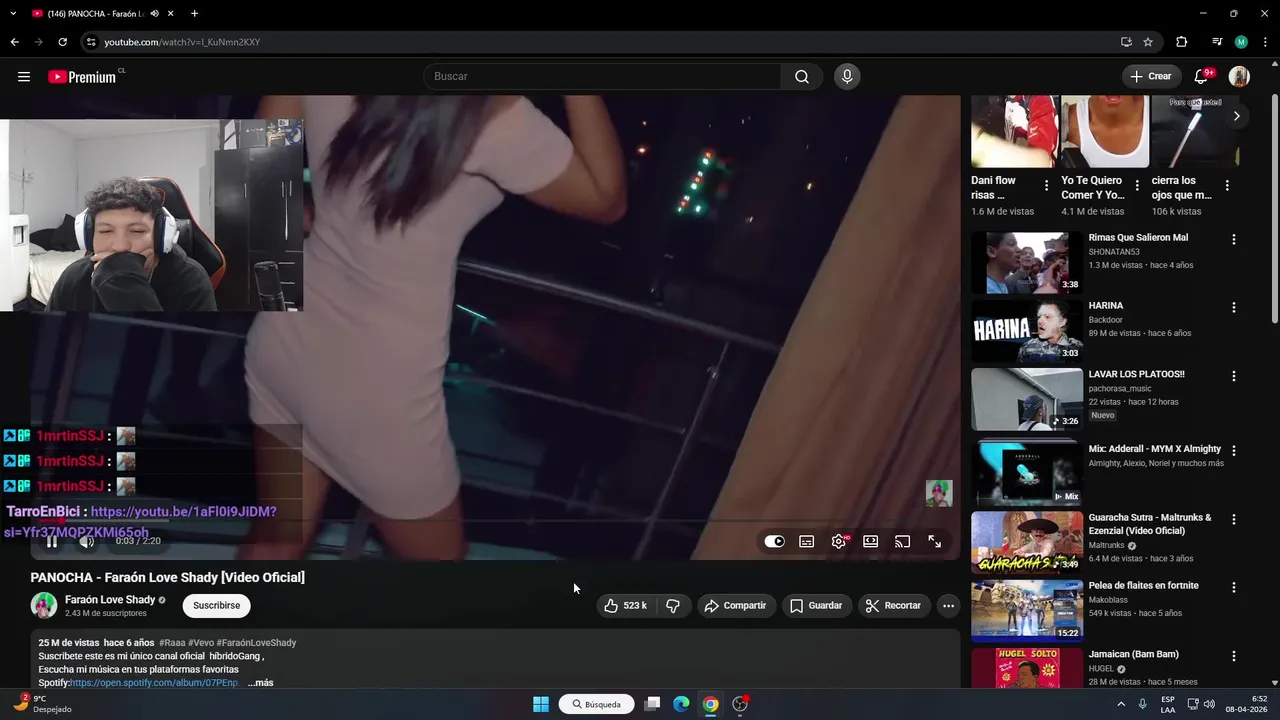Expand description with ...más
The height and width of the screenshot is (720, 1280).
pos(260,683)
